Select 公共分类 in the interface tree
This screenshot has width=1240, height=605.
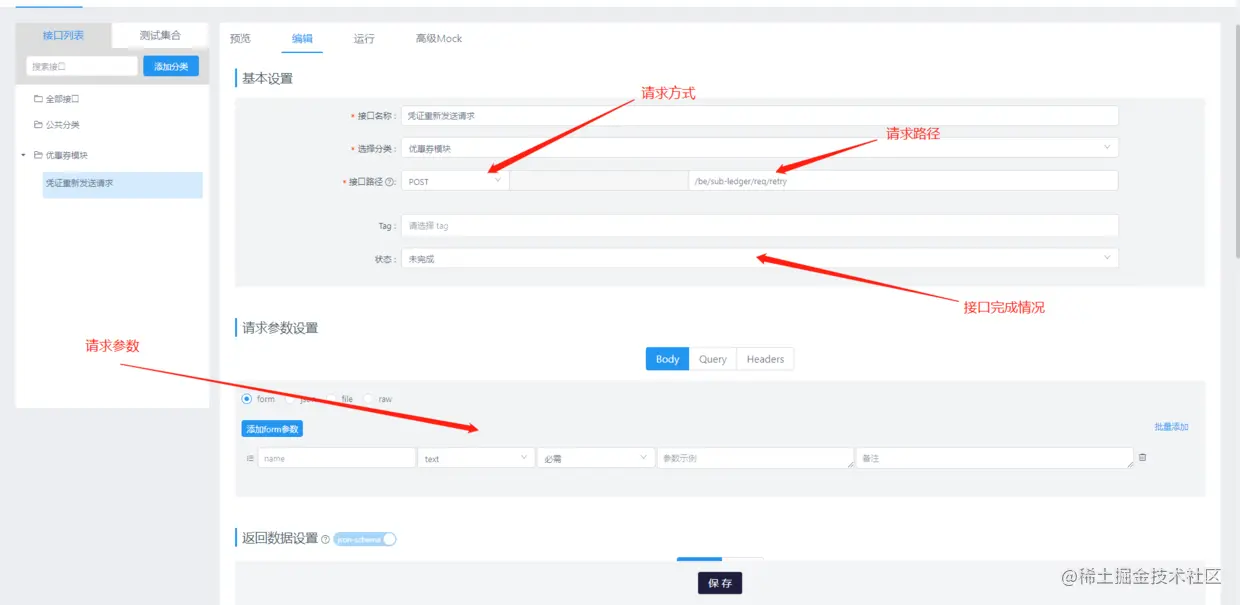(x=62, y=125)
